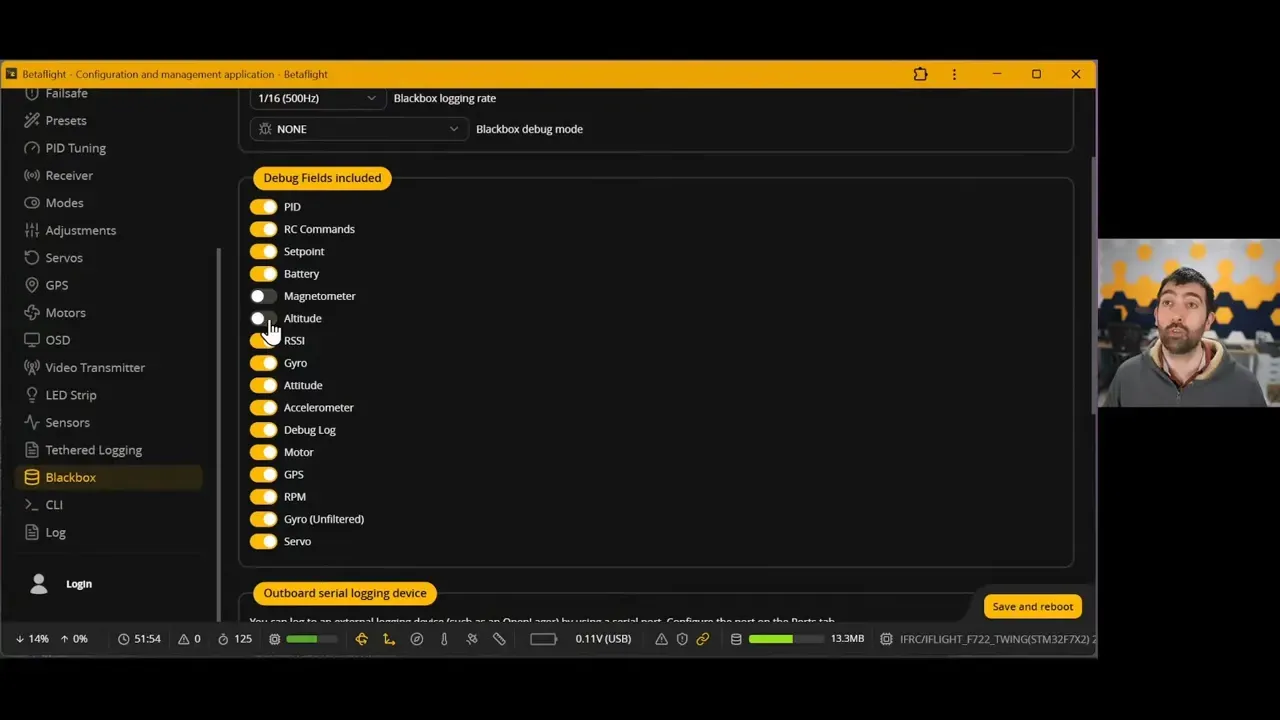Click the LED Strip icon
This screenshot has width=1280, height=720.
click(32, 395)
